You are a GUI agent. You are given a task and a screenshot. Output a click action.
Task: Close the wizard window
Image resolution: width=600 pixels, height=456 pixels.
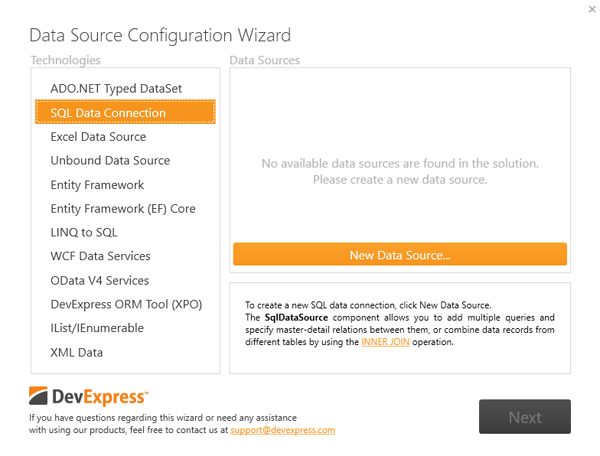pos(581,10)
